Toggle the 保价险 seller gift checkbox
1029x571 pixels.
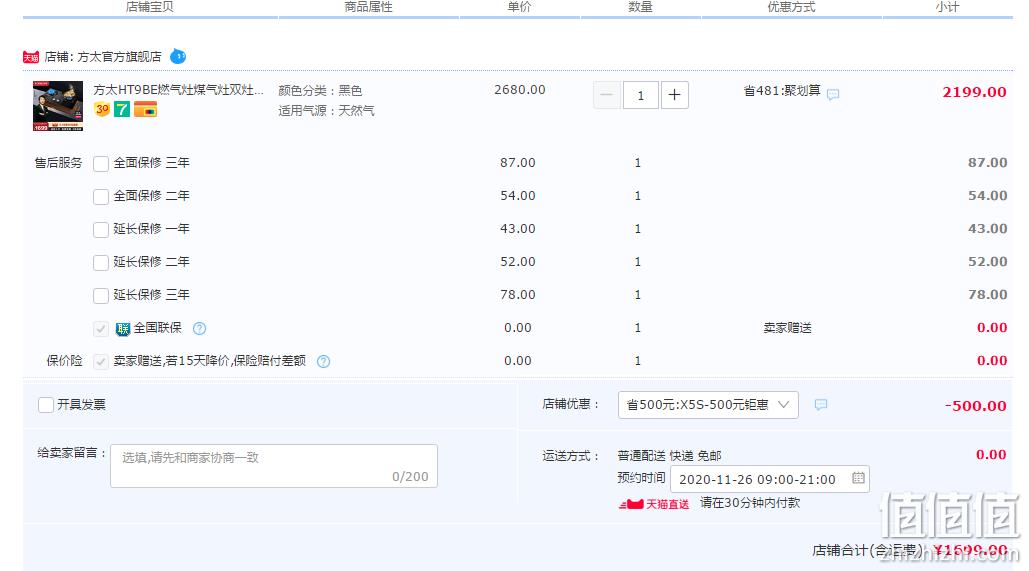pyautogui.click(x=101, y=362)
